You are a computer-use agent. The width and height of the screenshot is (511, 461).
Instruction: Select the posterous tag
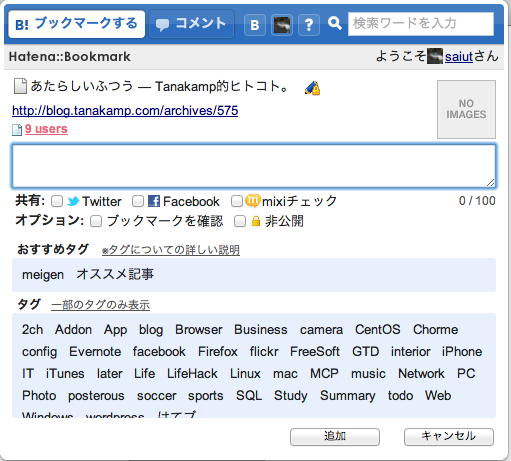pos(96,396)
